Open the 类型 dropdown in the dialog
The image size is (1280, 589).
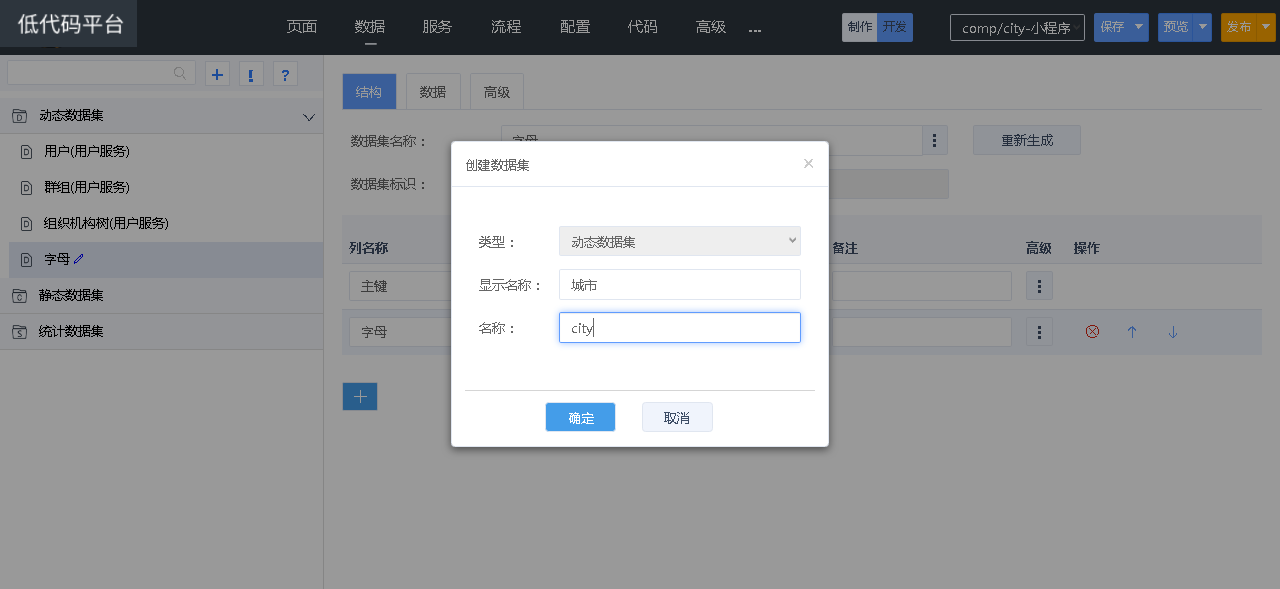point(679,241)
